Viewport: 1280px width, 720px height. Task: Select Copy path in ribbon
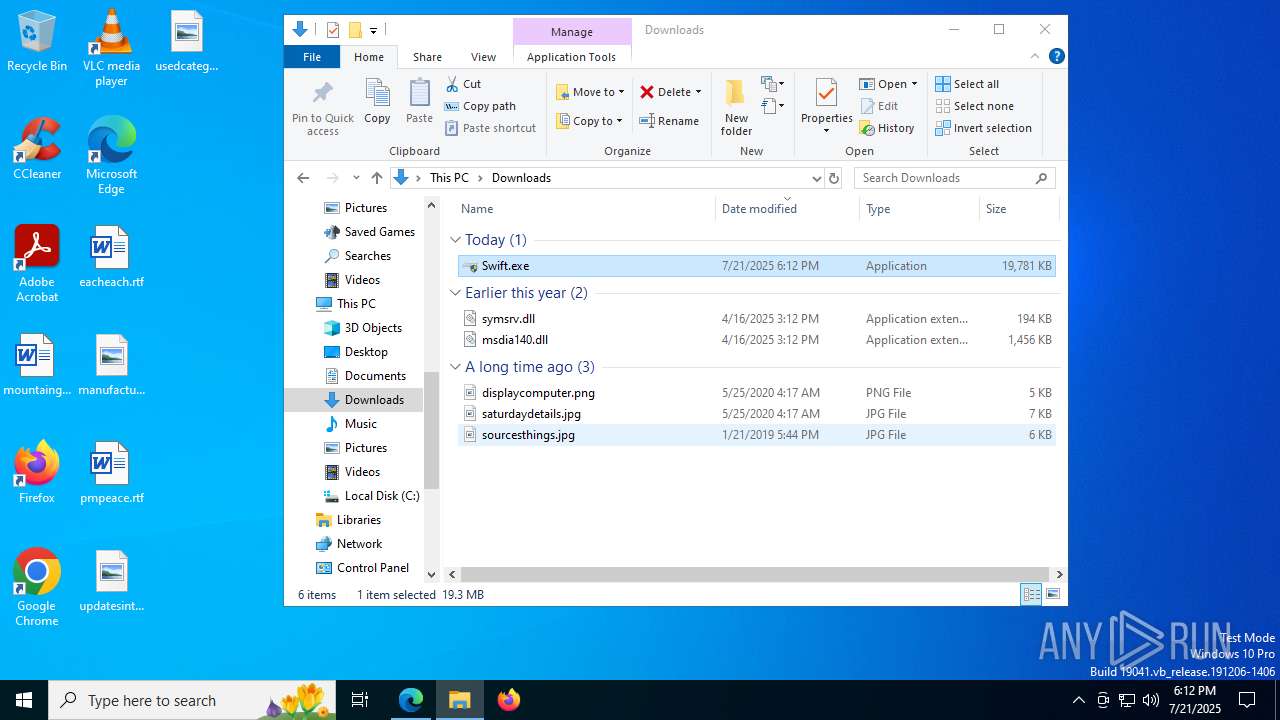(480, 106)
